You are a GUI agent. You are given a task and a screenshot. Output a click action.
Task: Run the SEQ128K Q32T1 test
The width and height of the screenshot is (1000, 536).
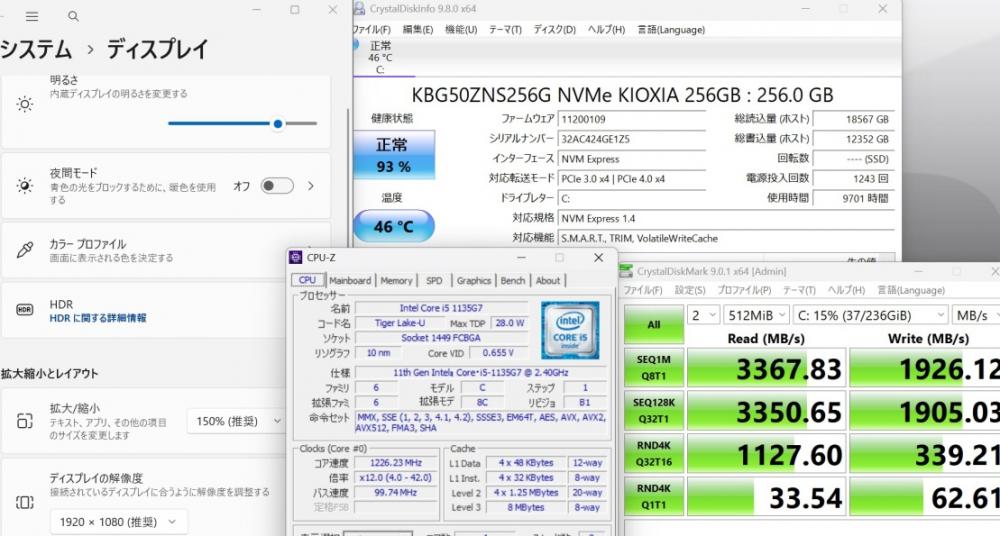point(654,410)
